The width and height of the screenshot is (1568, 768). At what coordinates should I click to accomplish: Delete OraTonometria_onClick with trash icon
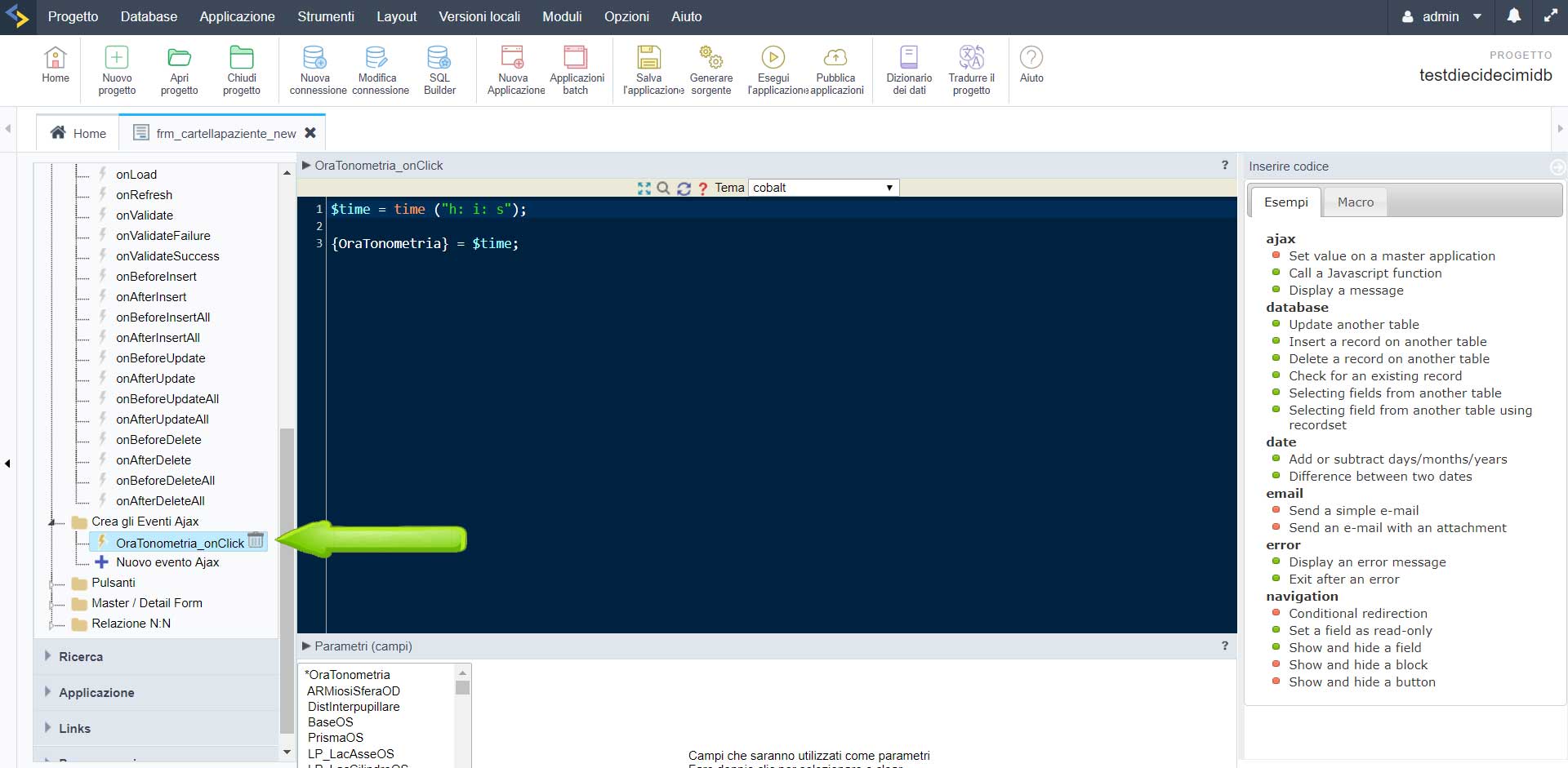coord(256,540)
